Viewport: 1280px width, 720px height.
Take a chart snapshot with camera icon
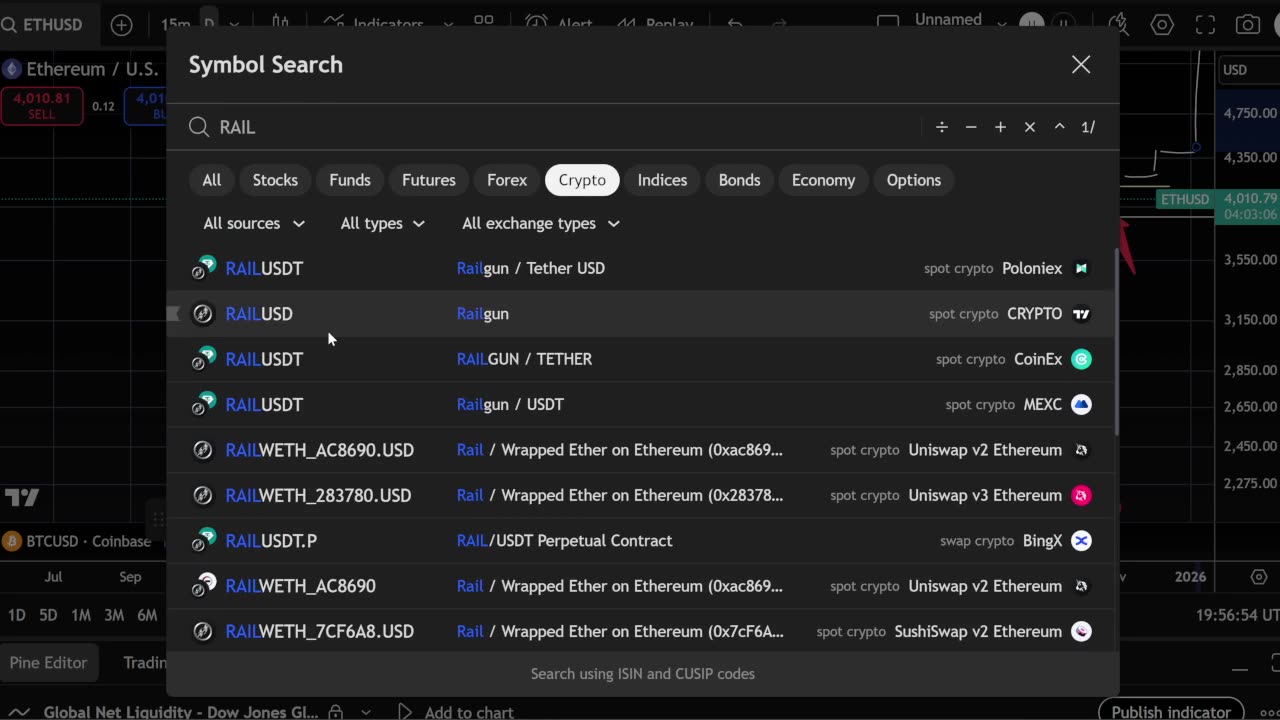1248,25
